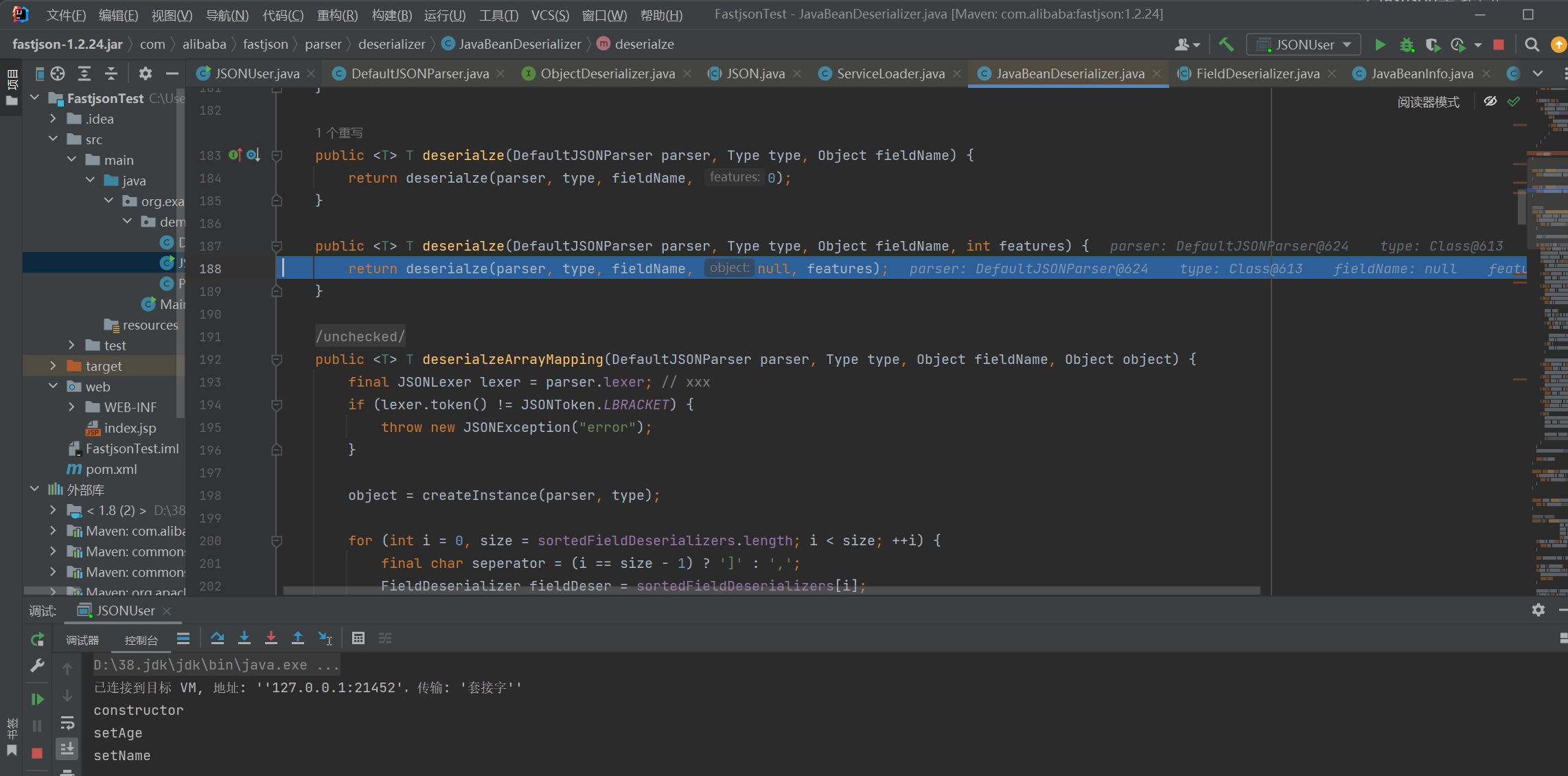Click the JavaBeanDeserializer breadcrumb

tap(519, 44)
